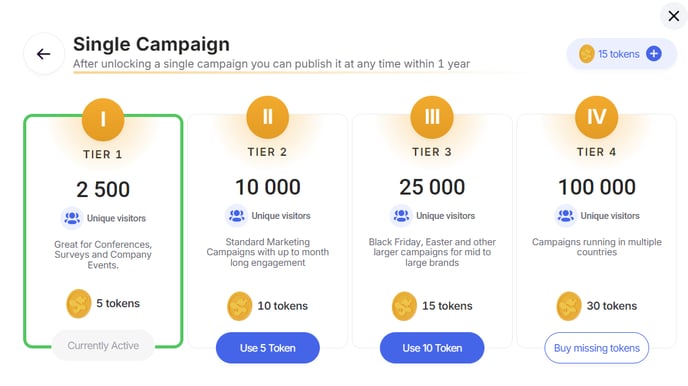Click the gold coin in token balance
The image size is (688, 386).
[587, 54]
